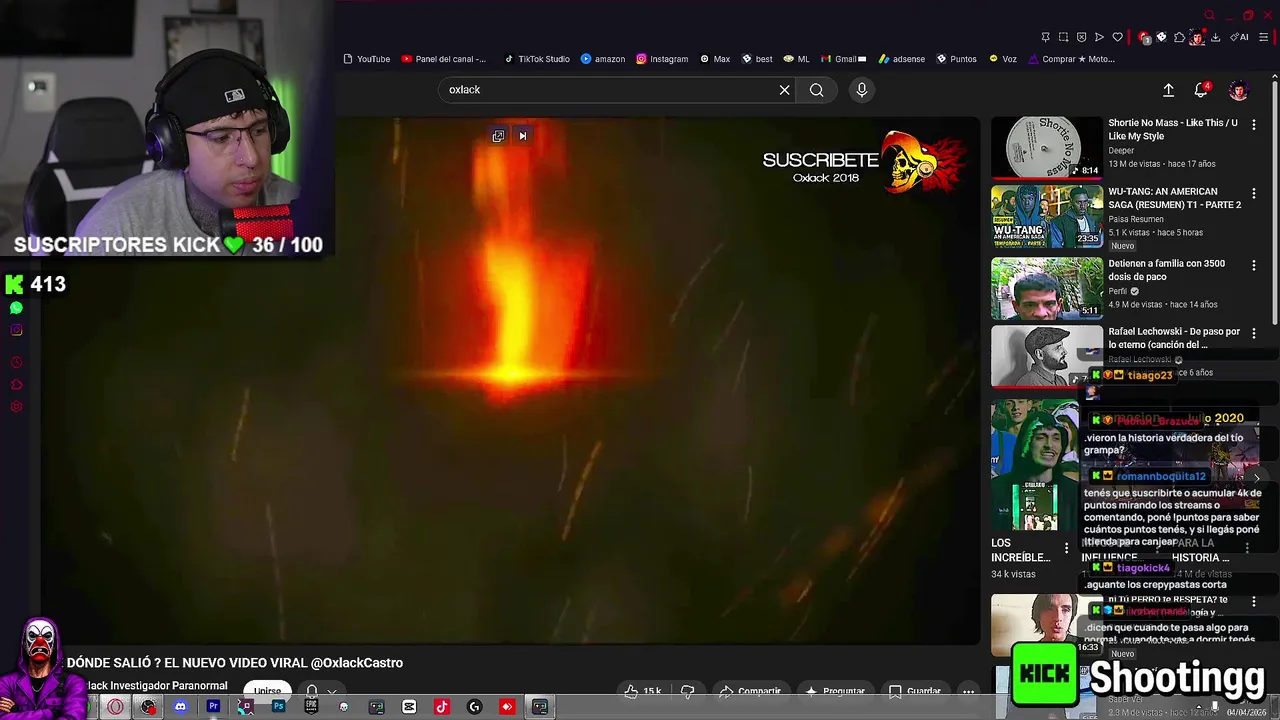The height and width of the screenshot is (720, 1280).
Task: Open the browser AI assistant button
Action: 1239,37
